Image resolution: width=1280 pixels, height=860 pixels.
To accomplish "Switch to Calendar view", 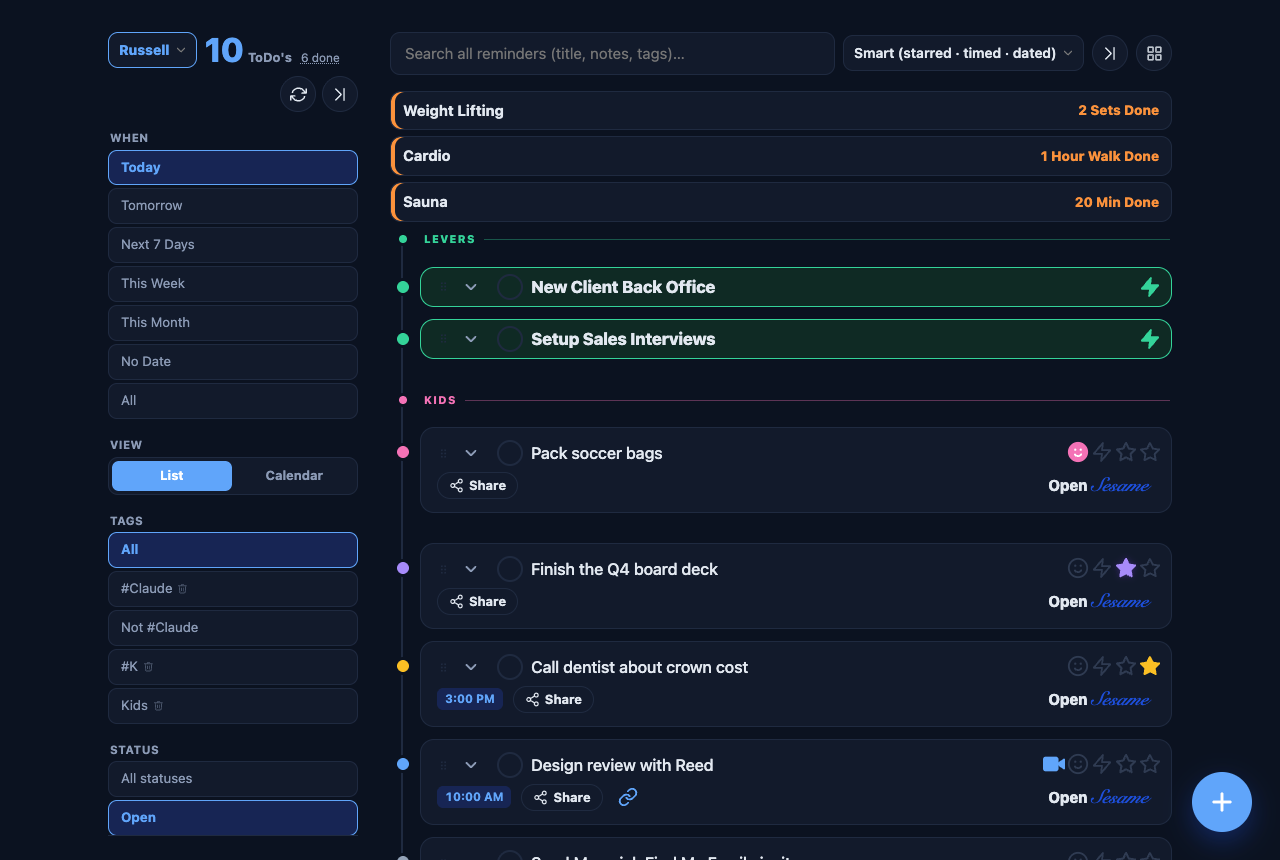I will pos(294,476).
